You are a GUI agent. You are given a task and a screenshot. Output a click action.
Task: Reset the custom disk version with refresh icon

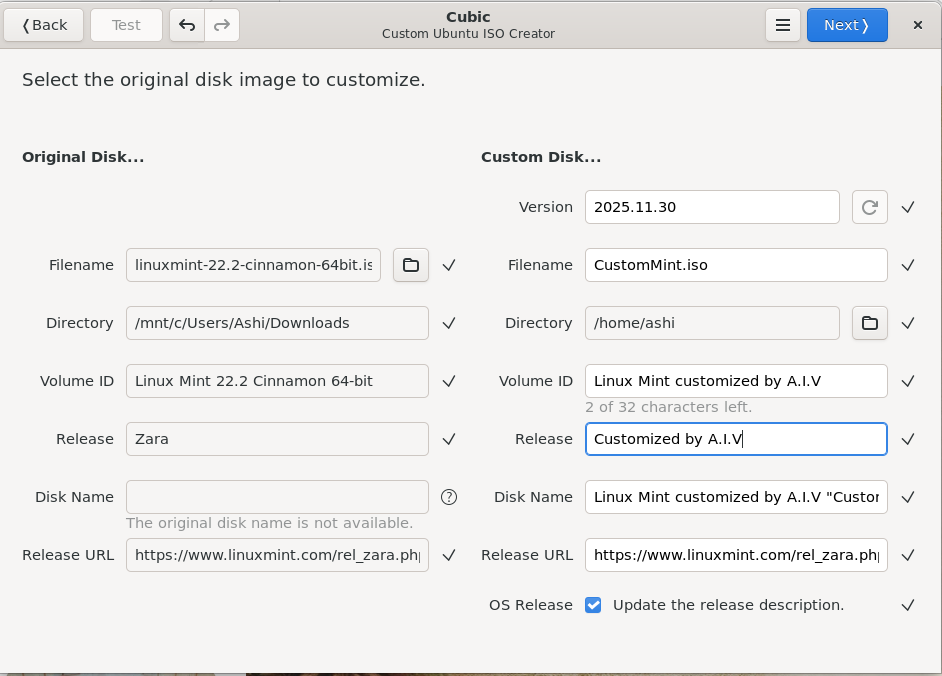point(869,207)
